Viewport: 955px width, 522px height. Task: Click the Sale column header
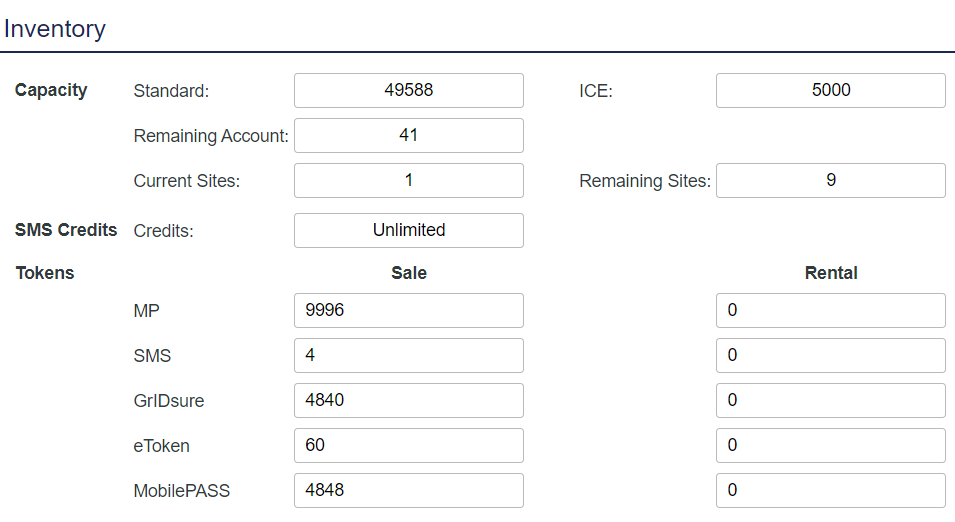pos(409,273)
